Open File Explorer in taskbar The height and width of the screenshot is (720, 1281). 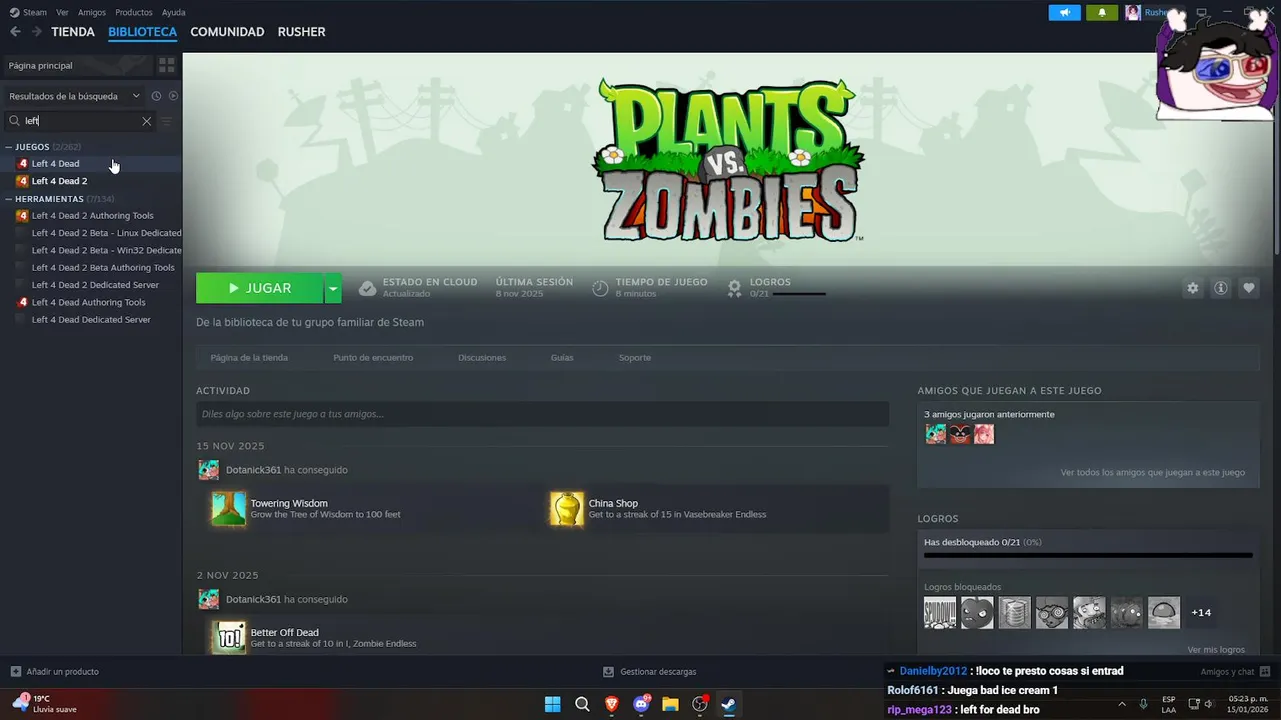pos(670,704)
